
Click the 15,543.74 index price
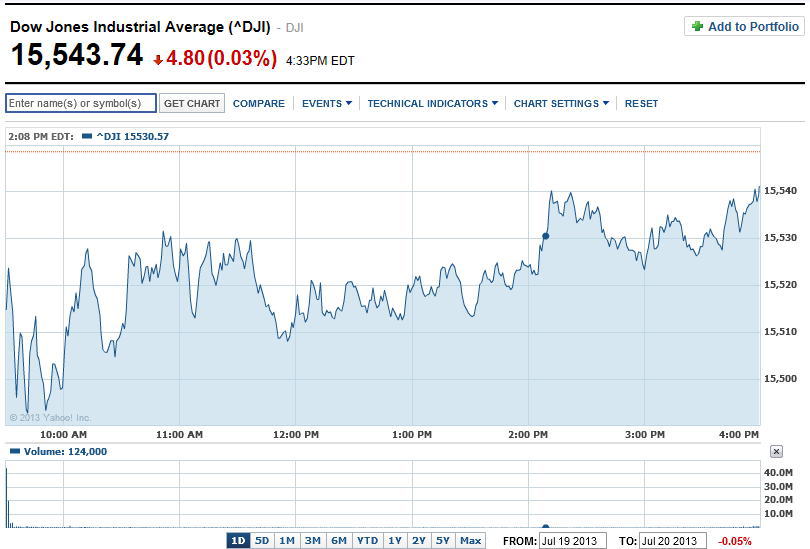[x=76, y=55]
